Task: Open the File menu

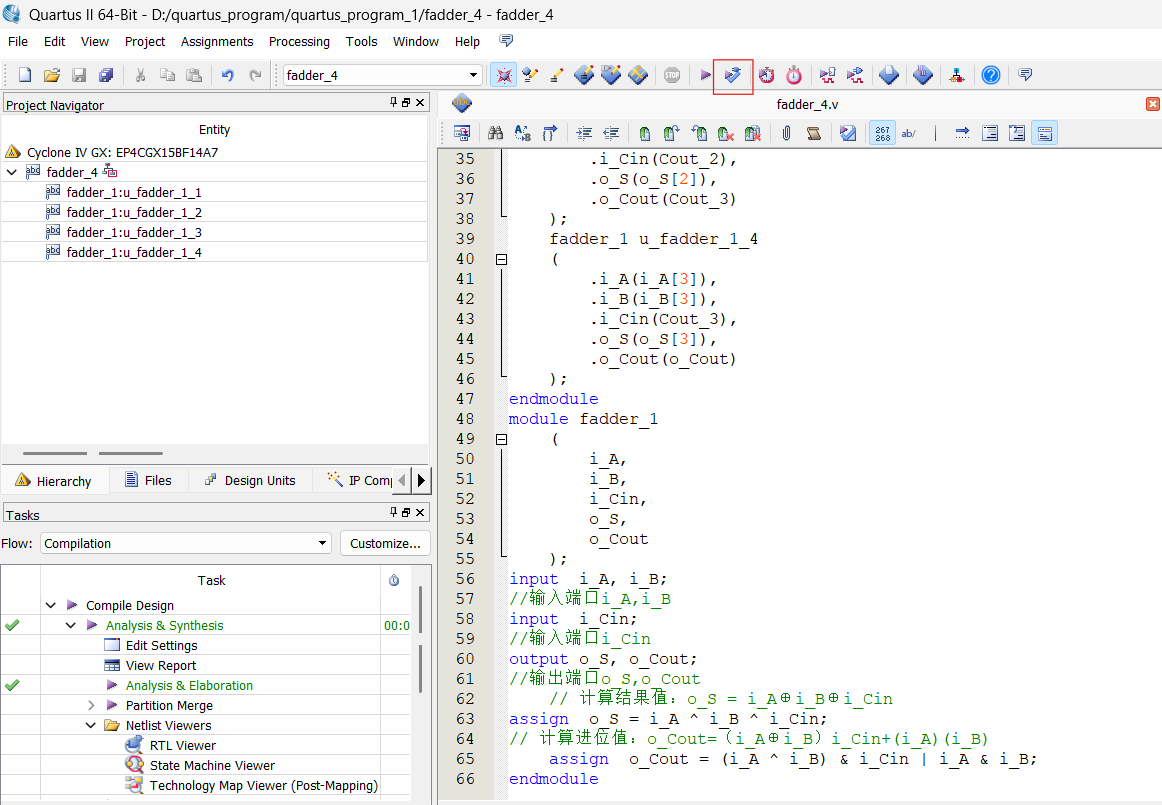Action: [x=18, y=42]
